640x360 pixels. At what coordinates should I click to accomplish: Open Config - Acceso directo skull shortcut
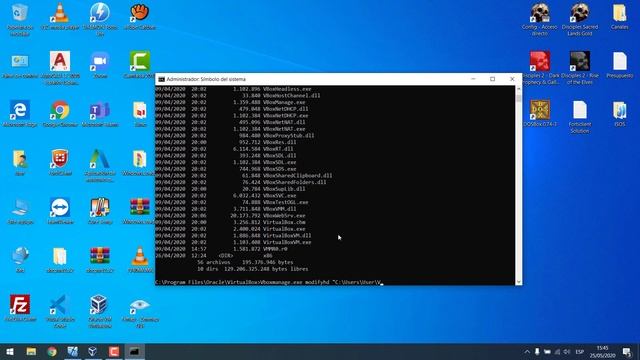pyautogui.click(x=540, y=20)
